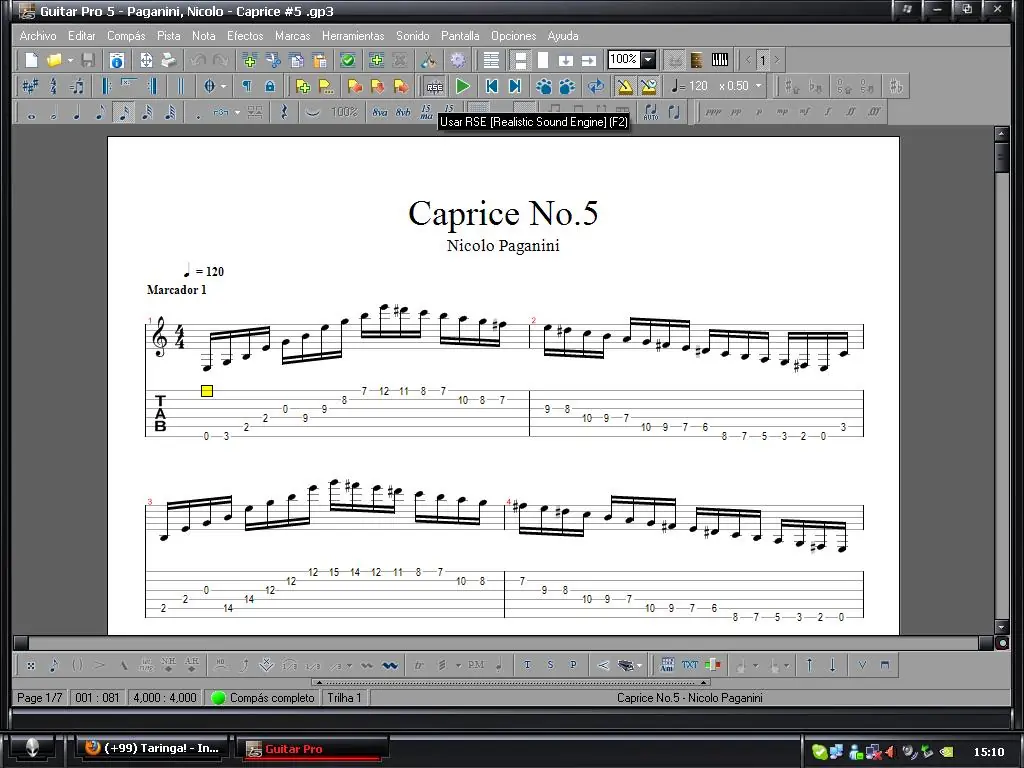Image resolution: width=1024 pixels, height=768 pixels.
Task: Select the quarter note duration
Action: tap(76, 112)
